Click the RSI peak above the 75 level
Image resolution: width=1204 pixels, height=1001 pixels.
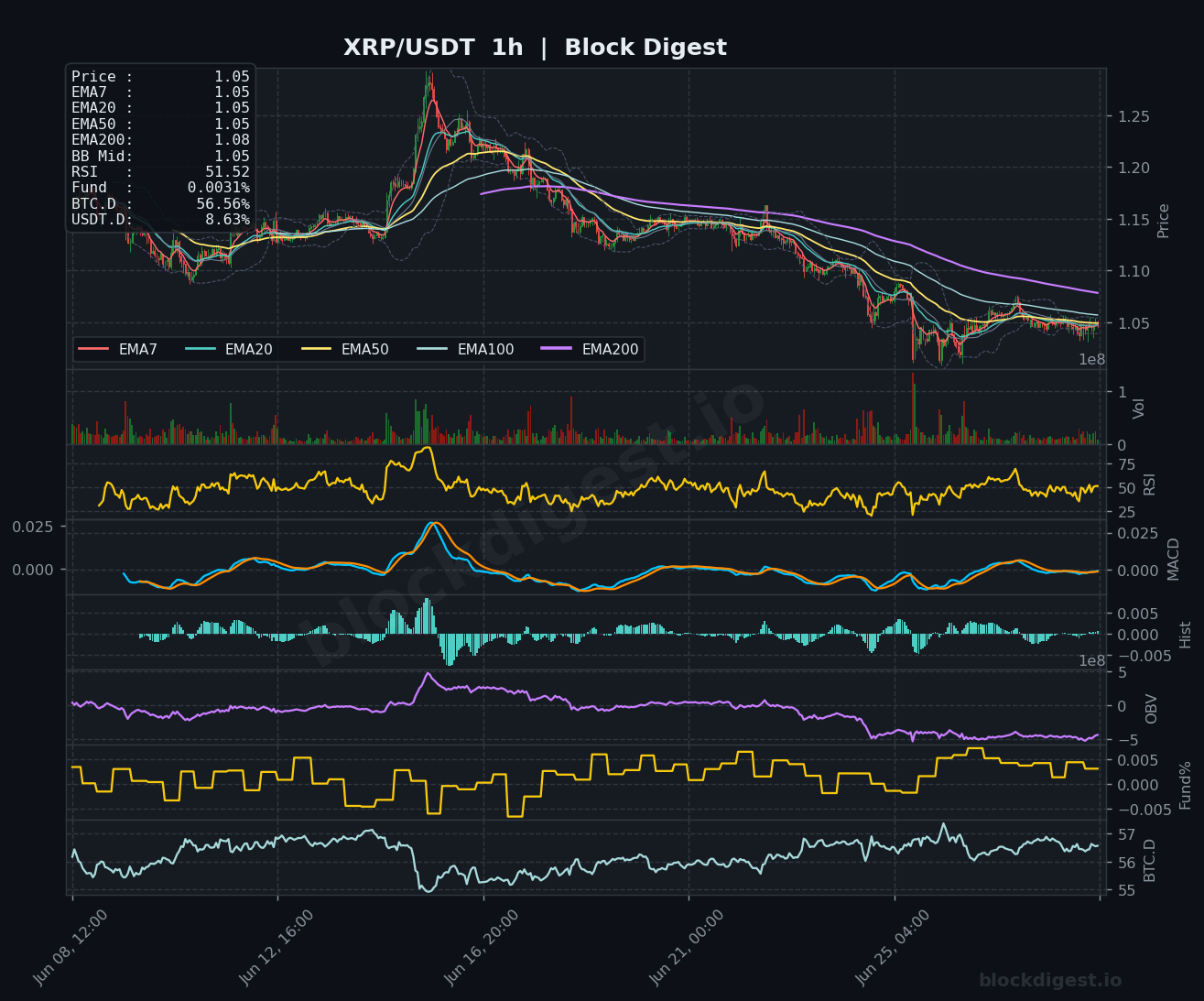click(x=427, y=449)
